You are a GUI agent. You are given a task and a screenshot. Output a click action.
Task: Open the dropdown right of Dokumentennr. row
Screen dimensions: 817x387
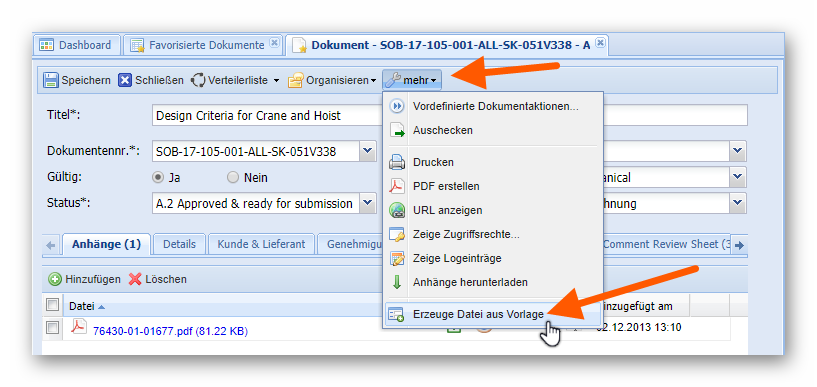click(737, 152)
